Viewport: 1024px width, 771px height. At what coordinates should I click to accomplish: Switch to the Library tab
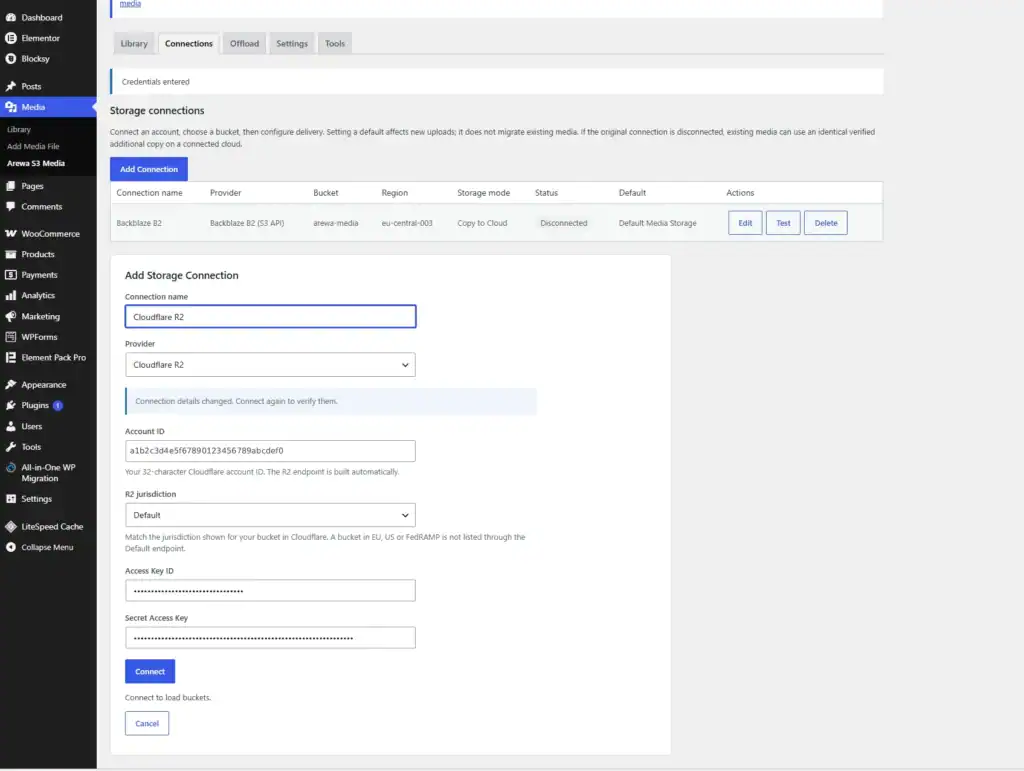point(134,44)
